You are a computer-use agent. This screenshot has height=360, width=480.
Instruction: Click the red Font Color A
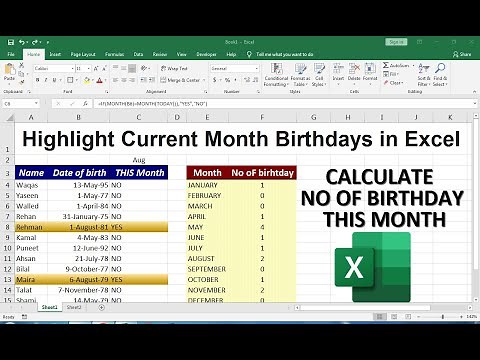click(x=99, y=80)
